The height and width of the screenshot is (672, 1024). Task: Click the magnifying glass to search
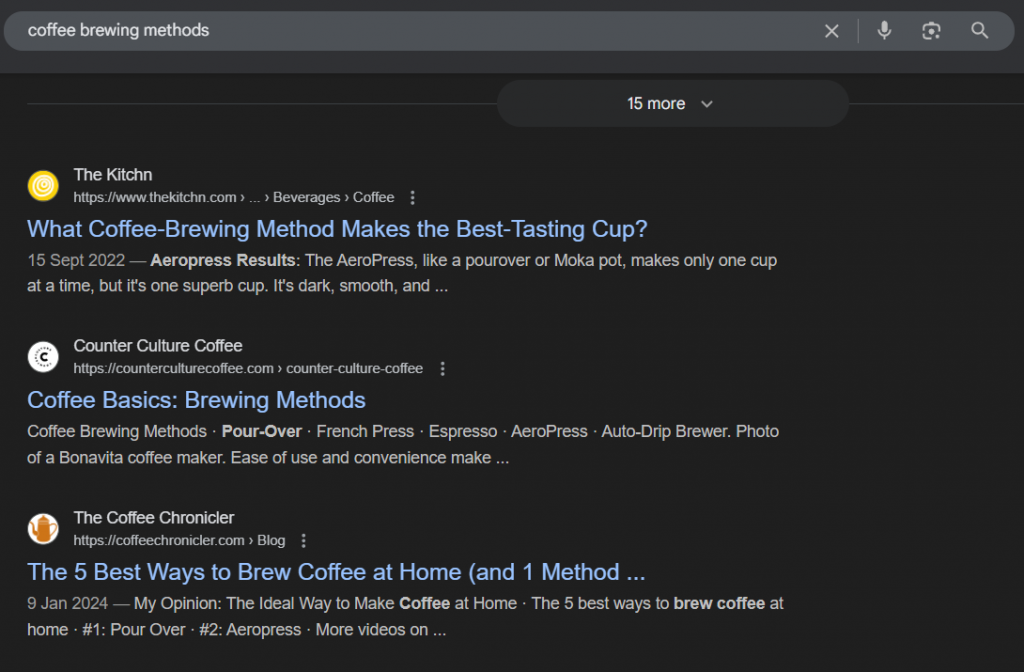[979, 30]
